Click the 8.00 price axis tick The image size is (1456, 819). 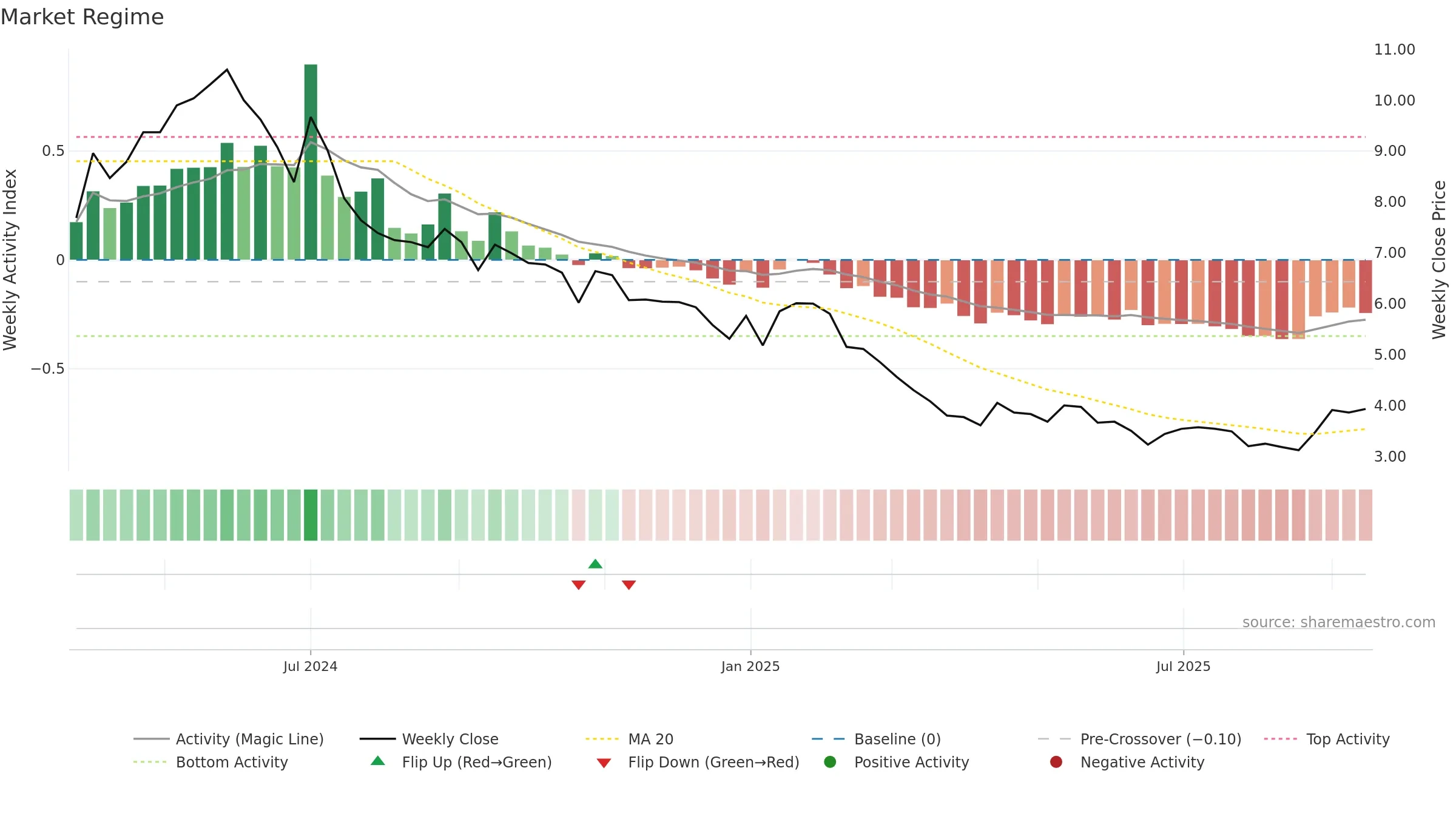tap(1390, 201)
